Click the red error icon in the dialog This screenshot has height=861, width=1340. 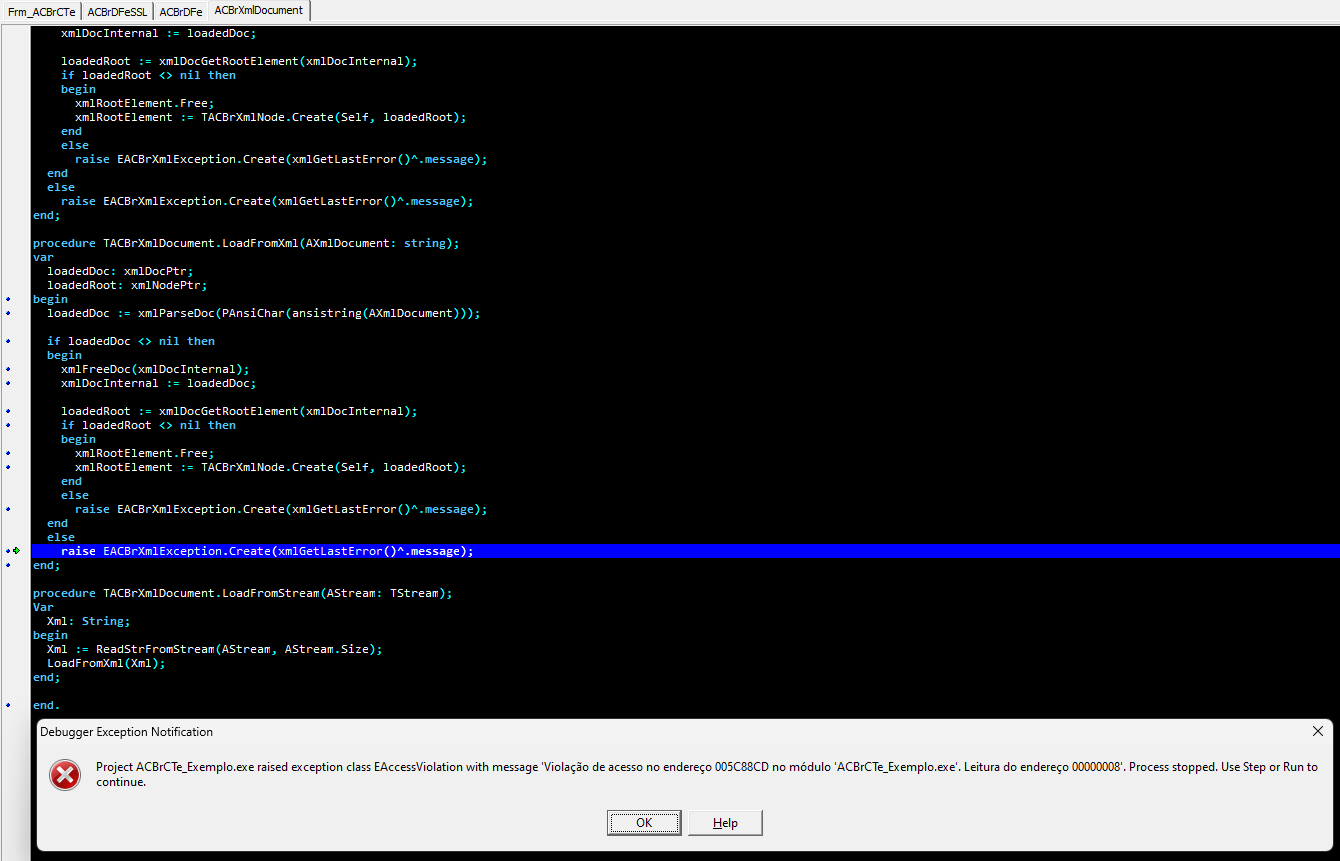pyautogui.click(x=65, y=775)
